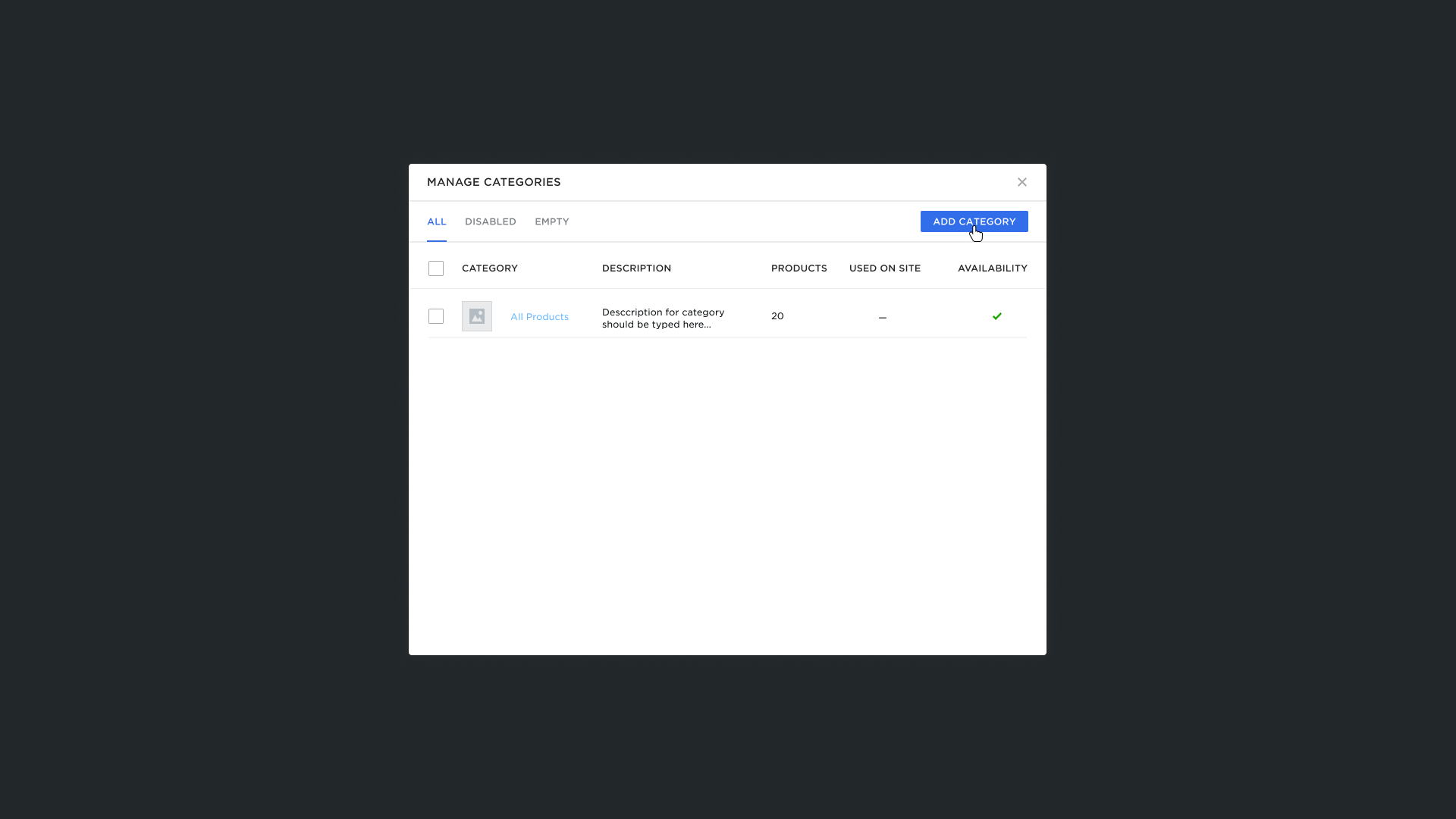Click the Category column header
The height and width of the screenshot is (819, 1456).
[489, 268]
